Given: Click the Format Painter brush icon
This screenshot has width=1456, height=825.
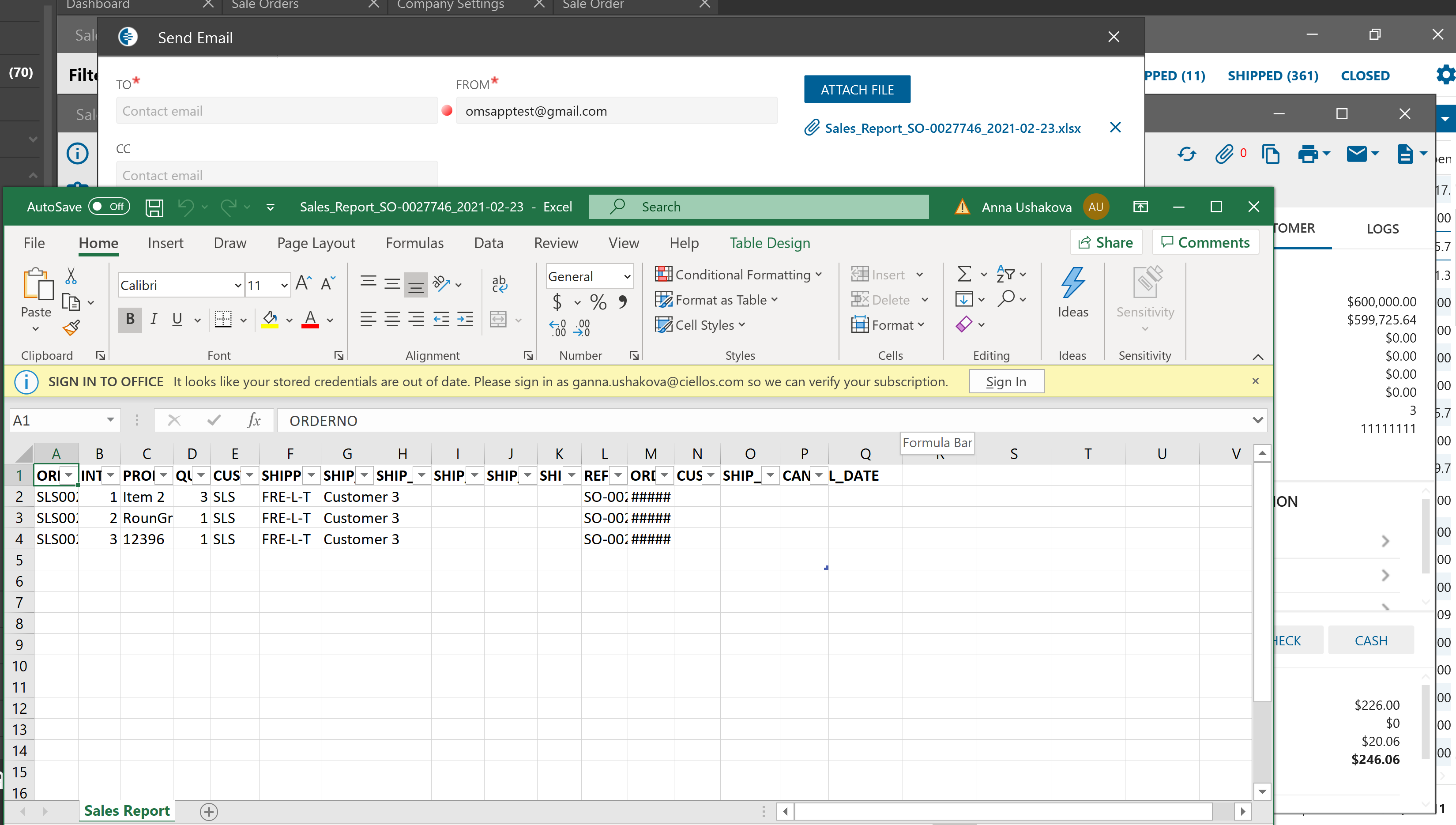Looking at the screenshot, I should 71,327.
